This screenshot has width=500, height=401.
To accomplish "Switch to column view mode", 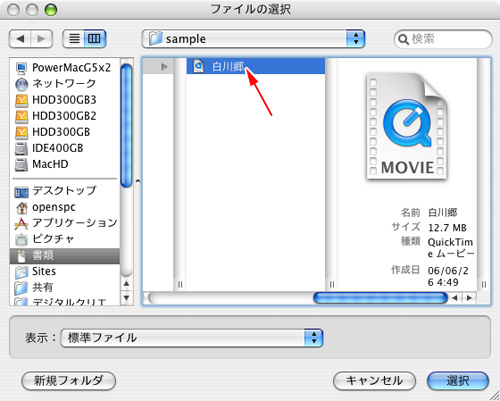I will (x=95, y=39).
